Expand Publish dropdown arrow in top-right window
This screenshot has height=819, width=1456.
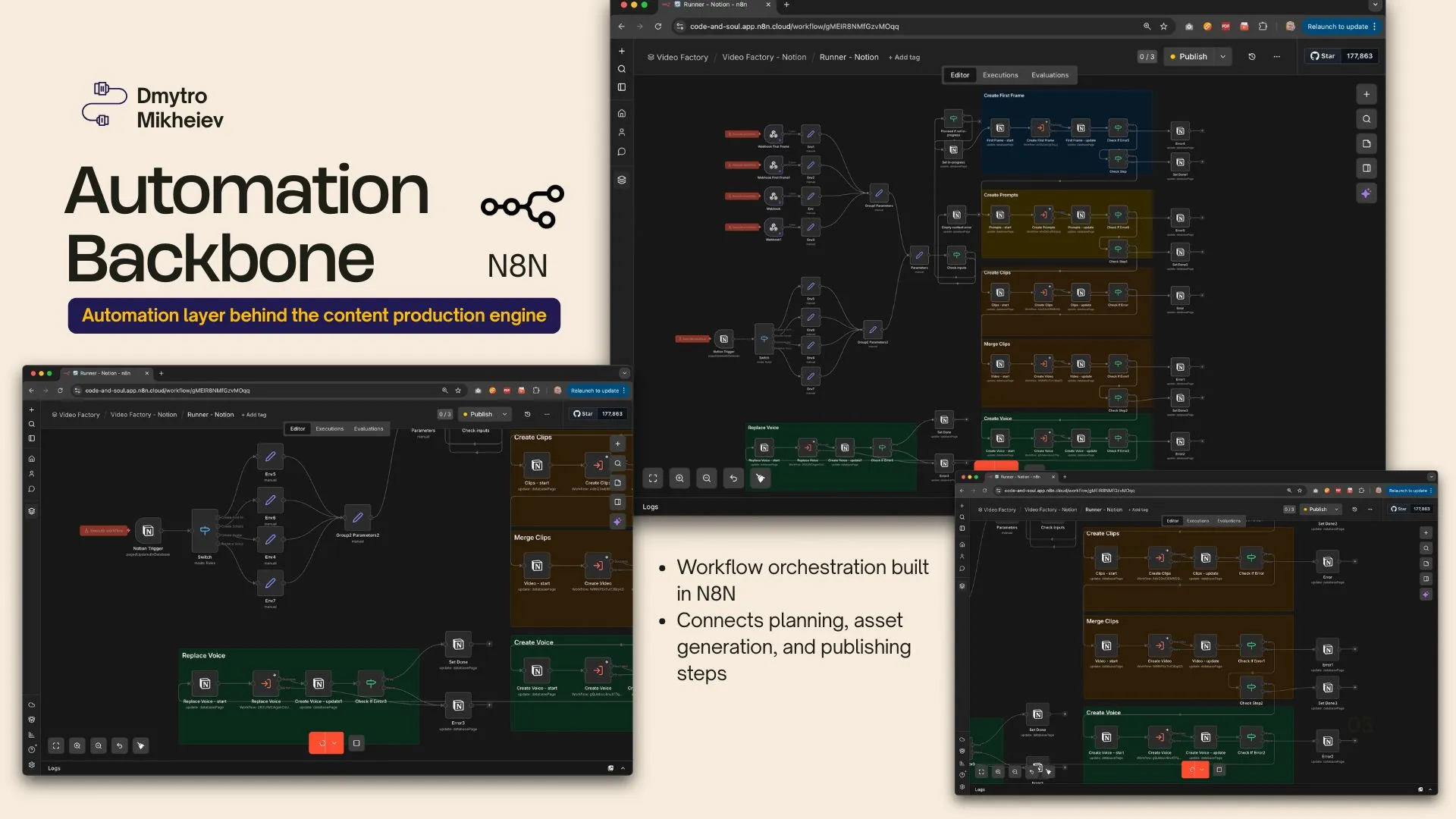(1222, 57)
